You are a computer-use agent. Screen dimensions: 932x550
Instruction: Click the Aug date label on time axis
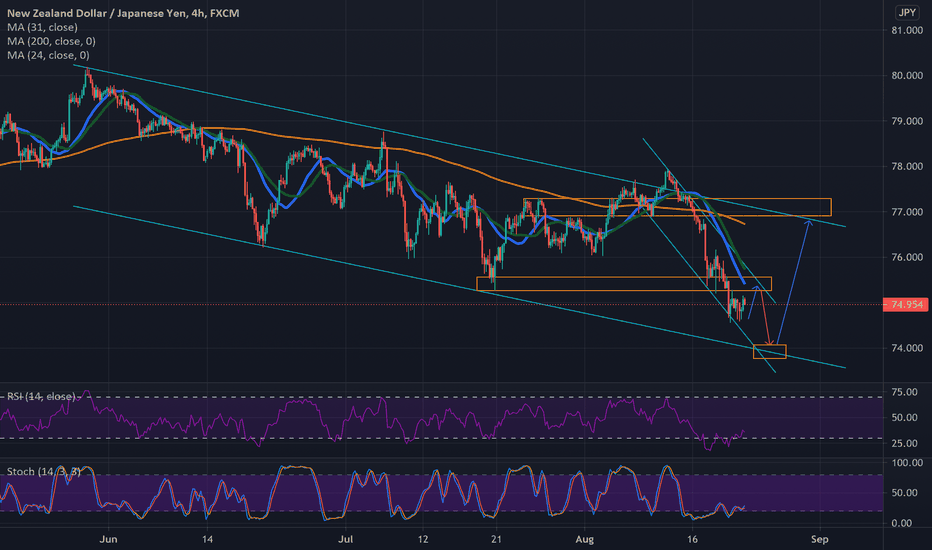pyautogui.click(x=585, y=539)
